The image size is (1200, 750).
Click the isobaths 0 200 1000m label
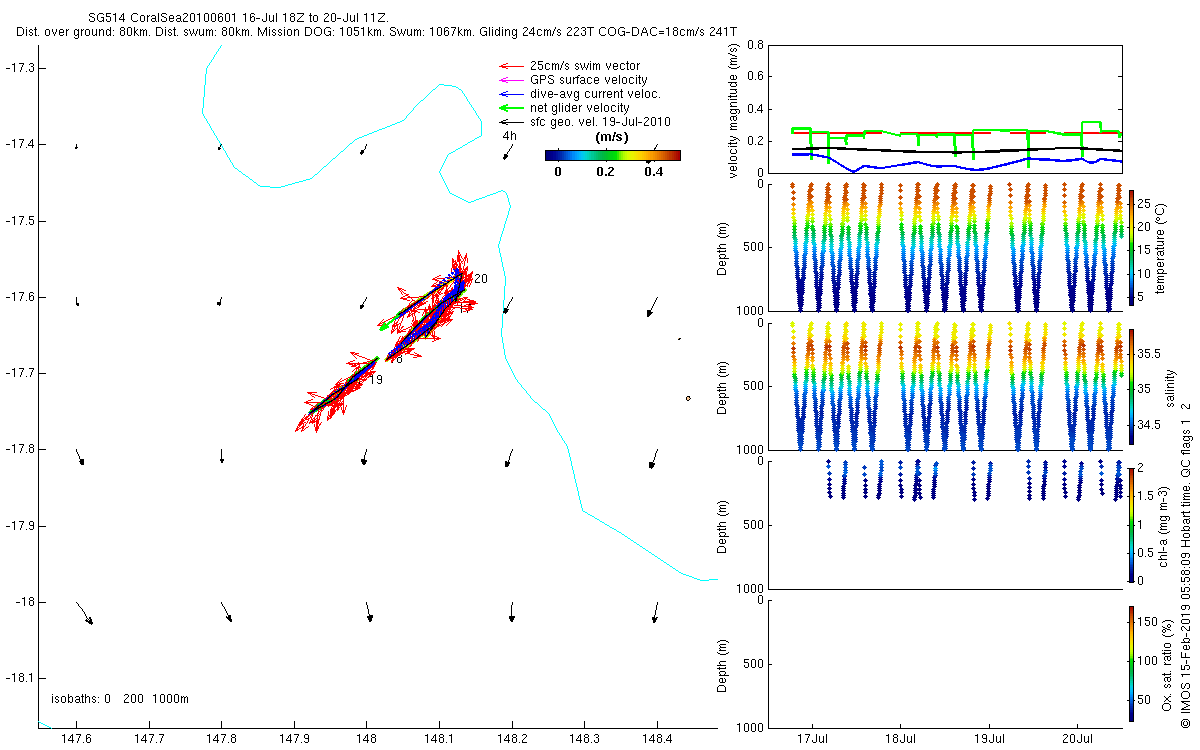pyautogui.click(x=119, y=698)
